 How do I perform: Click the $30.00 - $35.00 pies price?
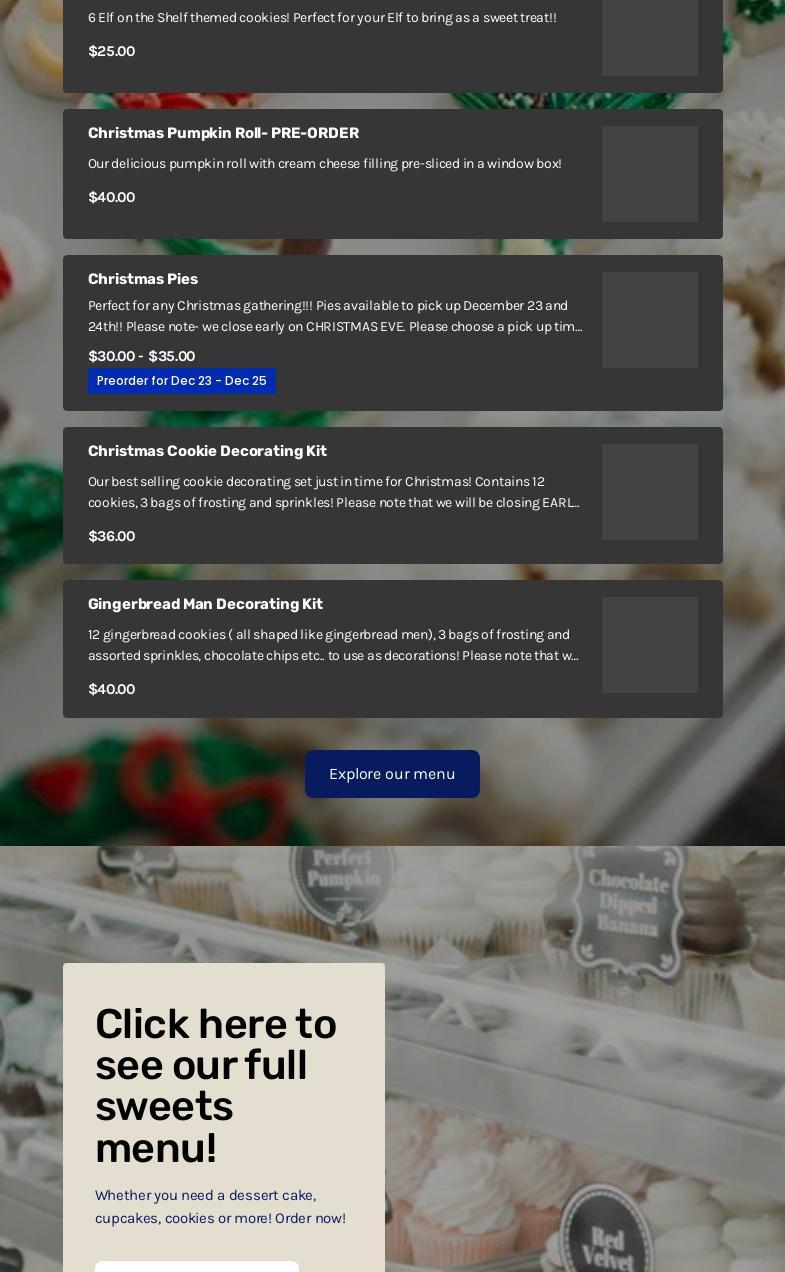tap(141, 356)
